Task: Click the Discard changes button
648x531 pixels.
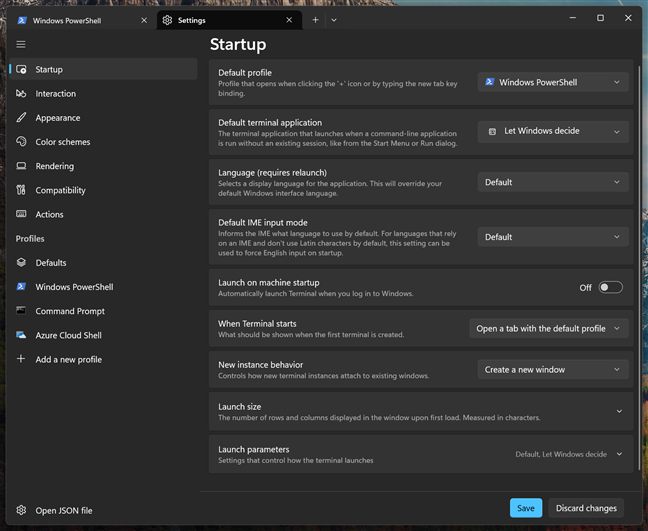Action: (586, 508)
